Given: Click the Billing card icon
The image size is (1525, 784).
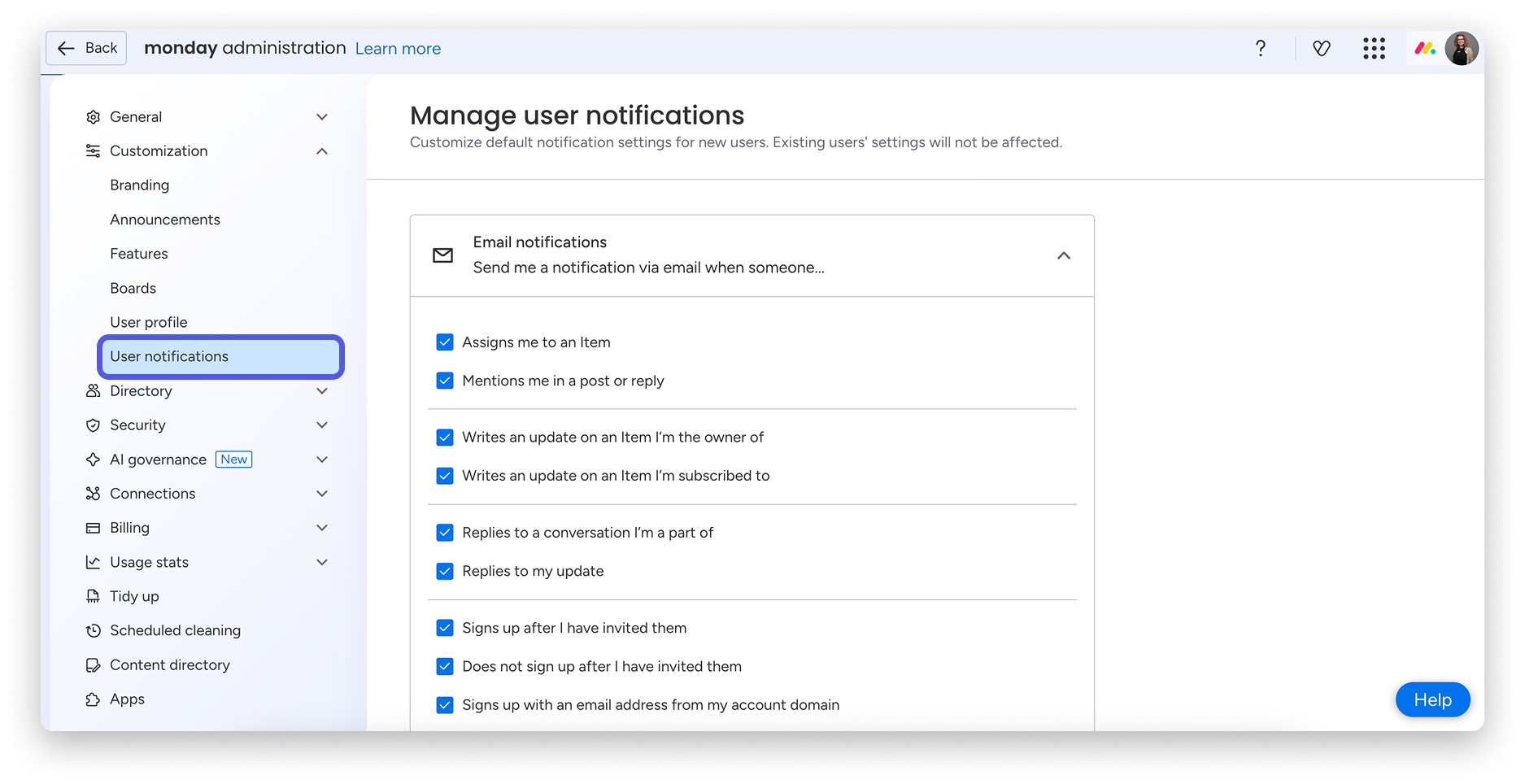Looking at the screenshot, I should pos(94,528).
